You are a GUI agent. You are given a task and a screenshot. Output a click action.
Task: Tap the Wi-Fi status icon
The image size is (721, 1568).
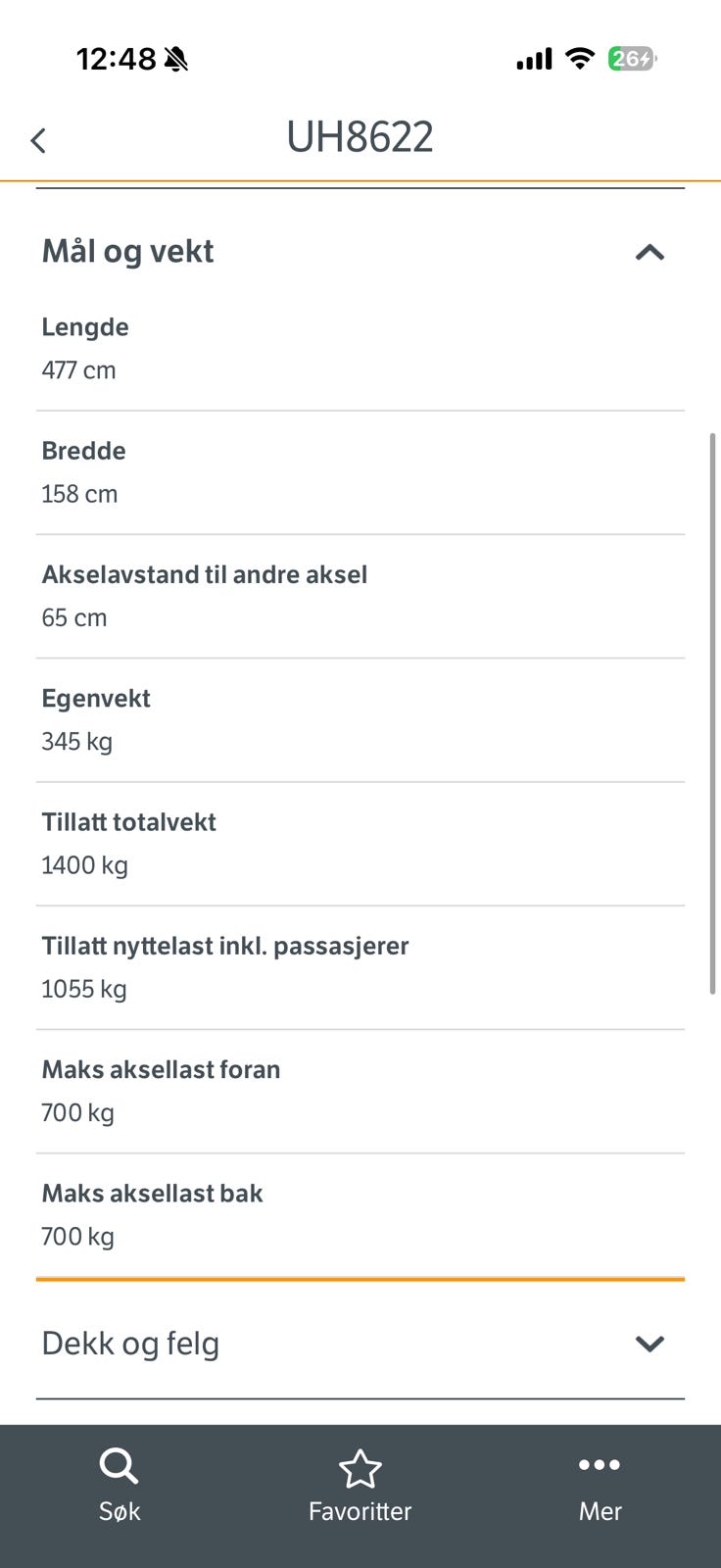[580, 59]
